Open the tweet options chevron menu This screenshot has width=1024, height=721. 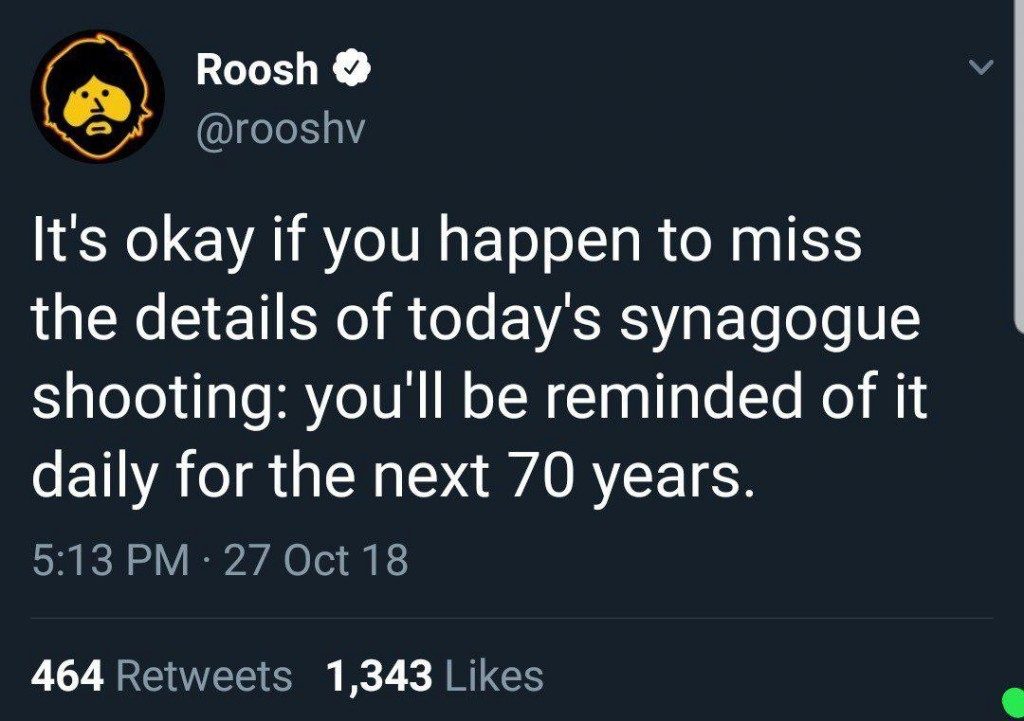point(984,69)
